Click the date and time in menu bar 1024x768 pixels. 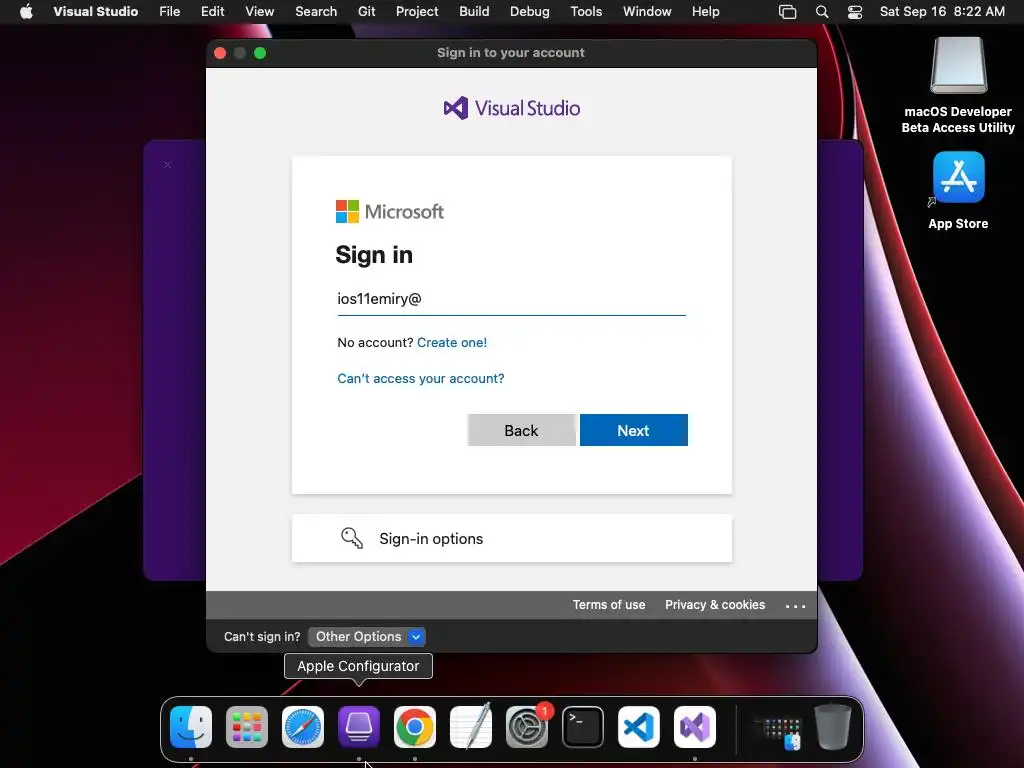942,11
